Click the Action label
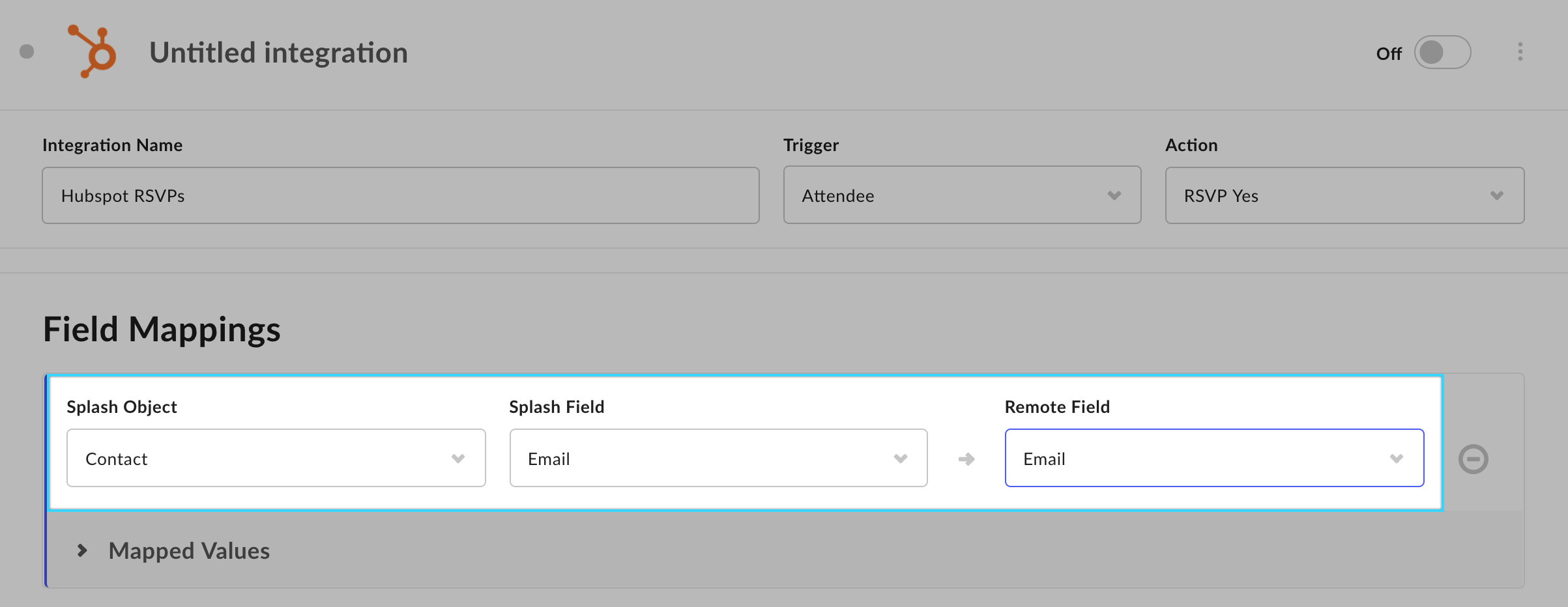 pyautogui.click(x=1191, y=145)
